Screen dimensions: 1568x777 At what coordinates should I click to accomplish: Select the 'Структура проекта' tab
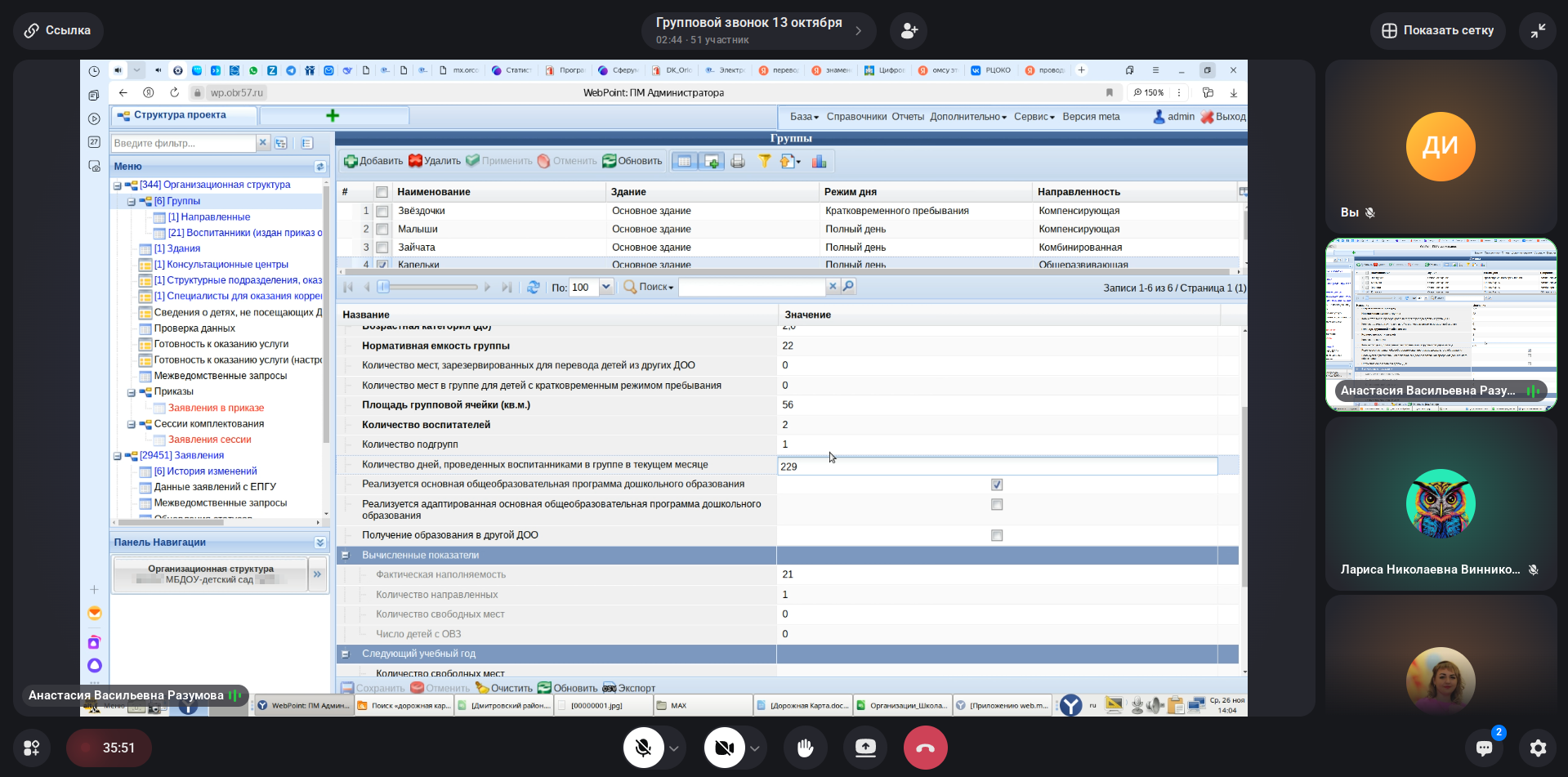[x=180, y=115]
